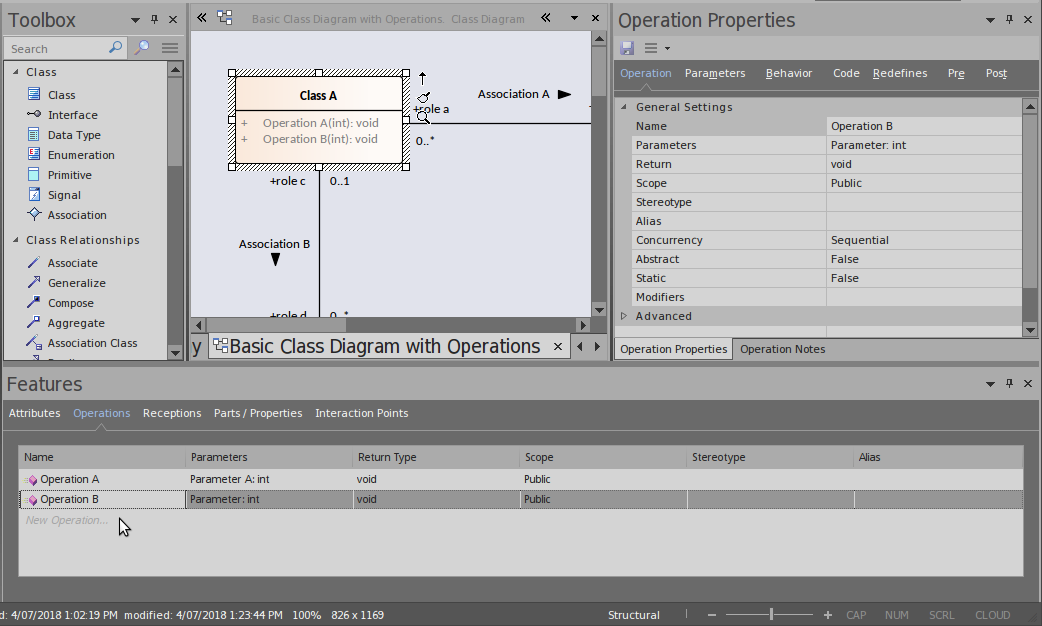Collapse the General Settings section

624,107
